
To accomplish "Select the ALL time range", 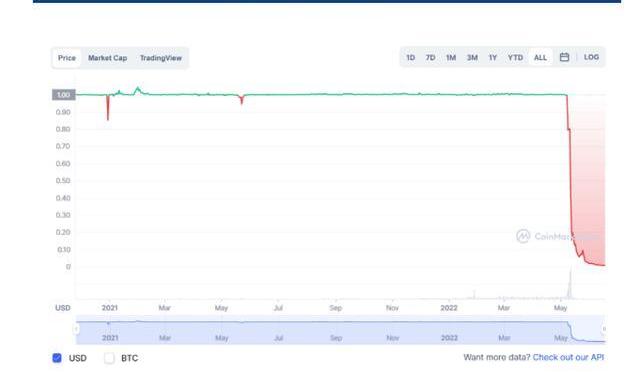I will [540, 58].
